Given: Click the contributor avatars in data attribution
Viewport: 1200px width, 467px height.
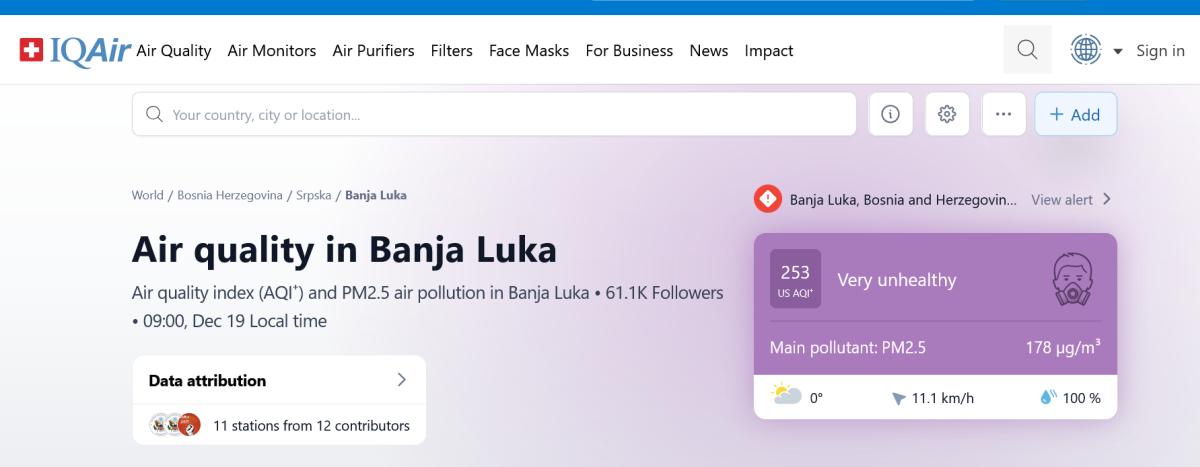Looking at the screenshot, I should (x=176, y=425).
